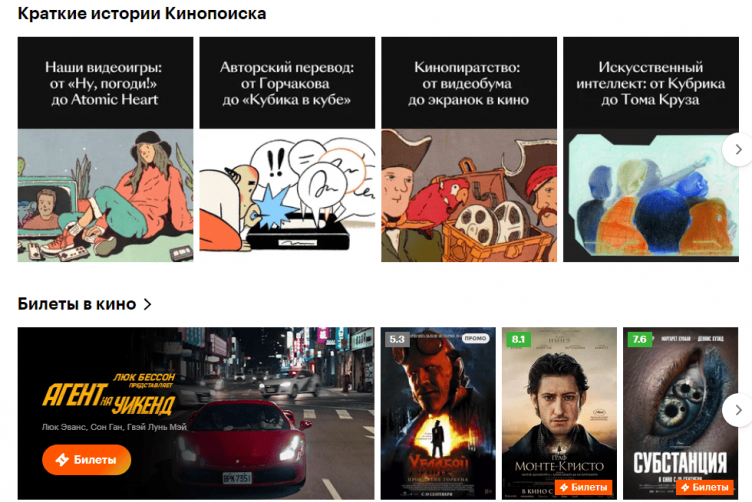Open the Кинопиратство story card
The width and height of the screenshot is (752, 502).
[469, 149]
